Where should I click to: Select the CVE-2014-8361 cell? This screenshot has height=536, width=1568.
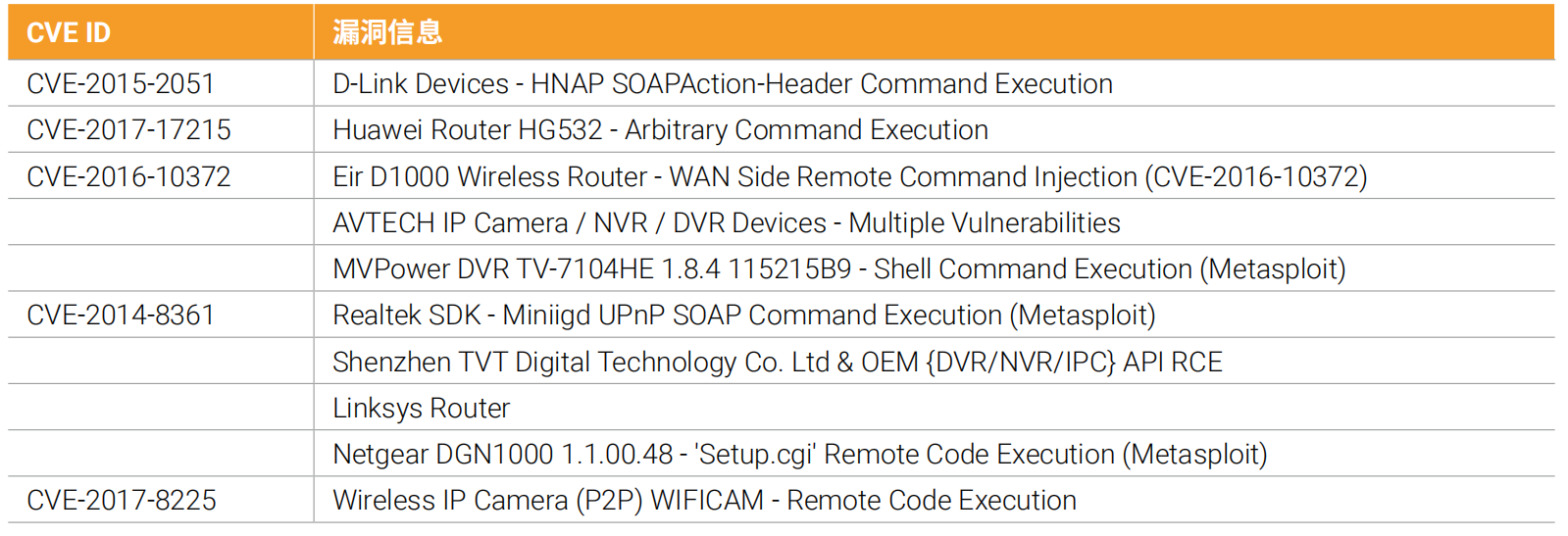coord(121,316)
